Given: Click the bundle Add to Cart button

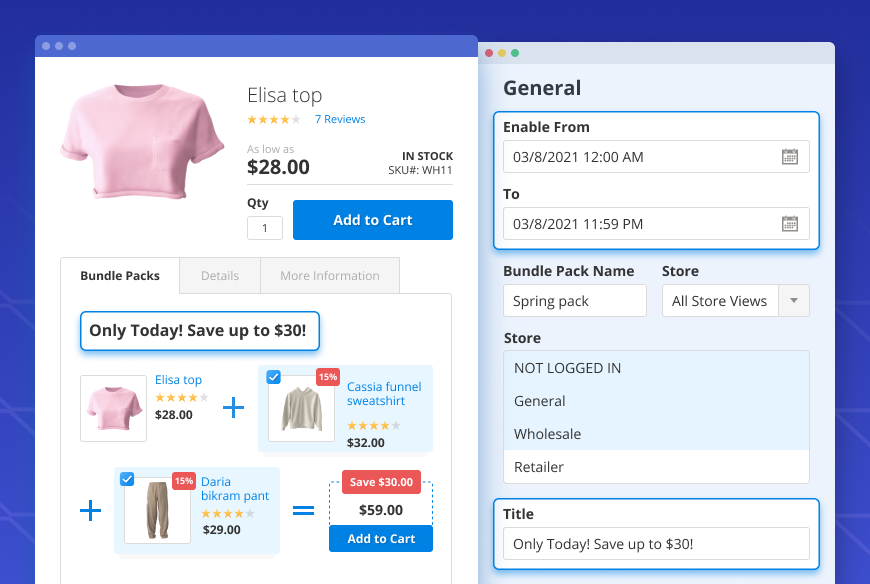Looking at the screenshot, I should 381,539.
